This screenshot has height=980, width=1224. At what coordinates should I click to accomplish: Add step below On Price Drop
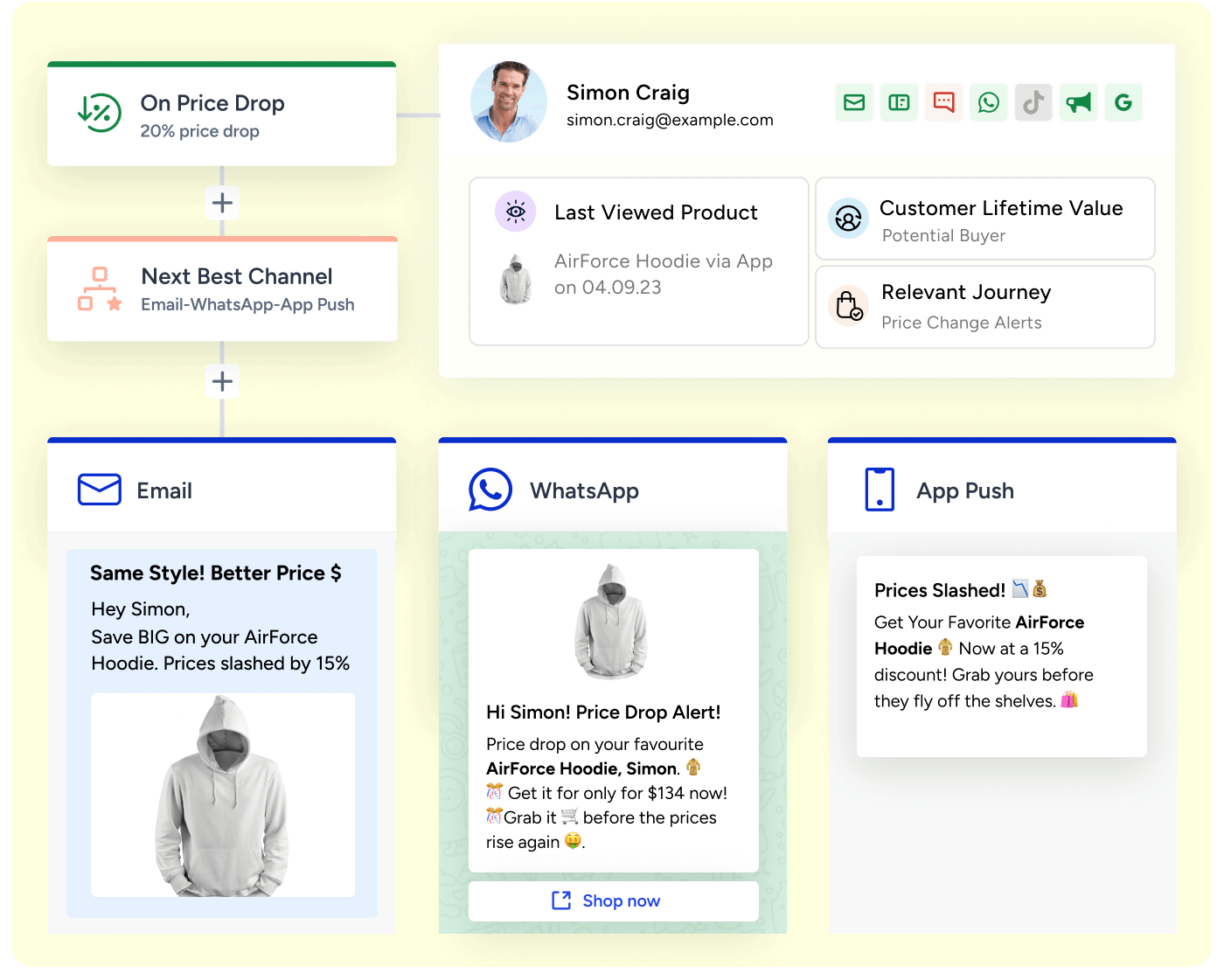click(222, 203)
